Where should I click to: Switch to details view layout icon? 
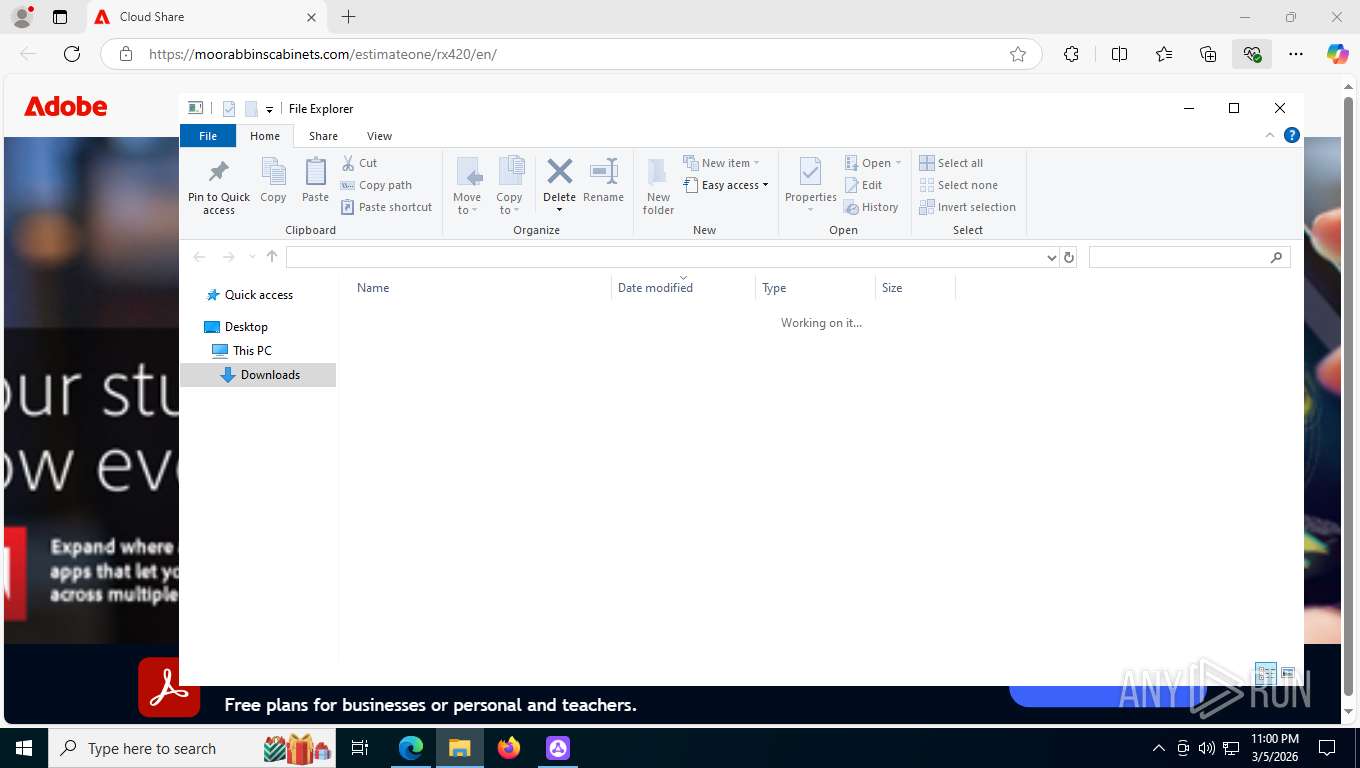click(1265, 673)
